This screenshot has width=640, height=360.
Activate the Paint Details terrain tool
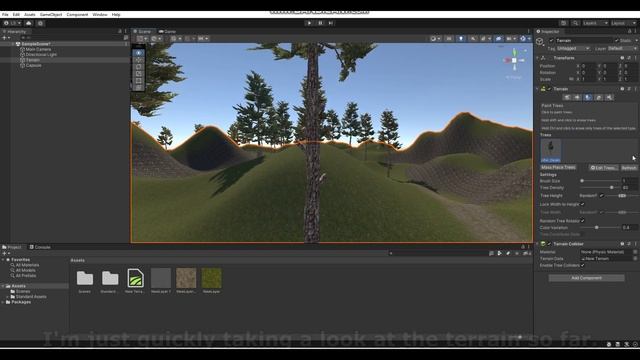(598, 97)
